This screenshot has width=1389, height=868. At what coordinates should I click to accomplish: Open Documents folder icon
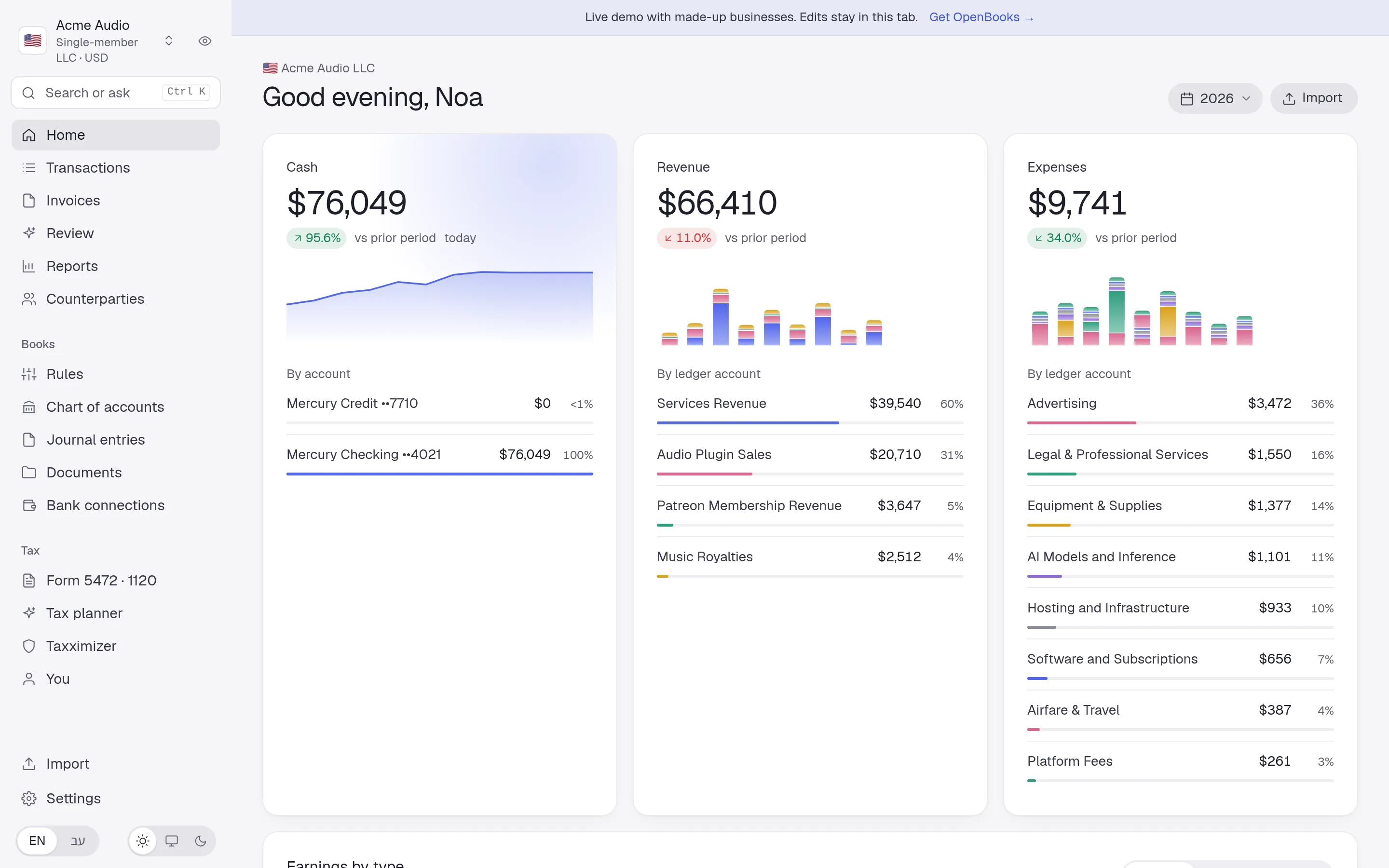(x=29, y=472)
